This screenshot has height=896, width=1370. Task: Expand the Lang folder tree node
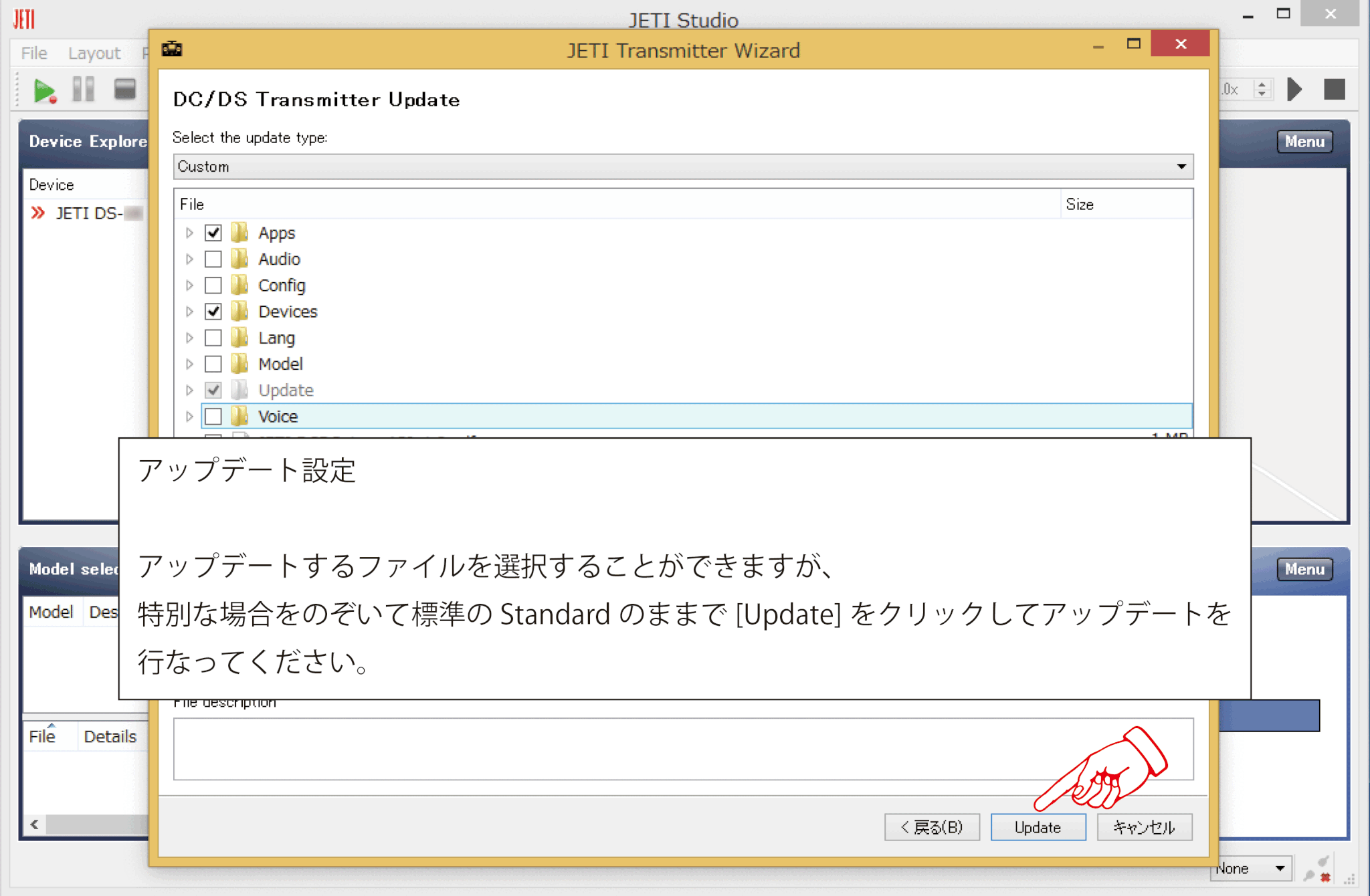click(x=189, y=338)
